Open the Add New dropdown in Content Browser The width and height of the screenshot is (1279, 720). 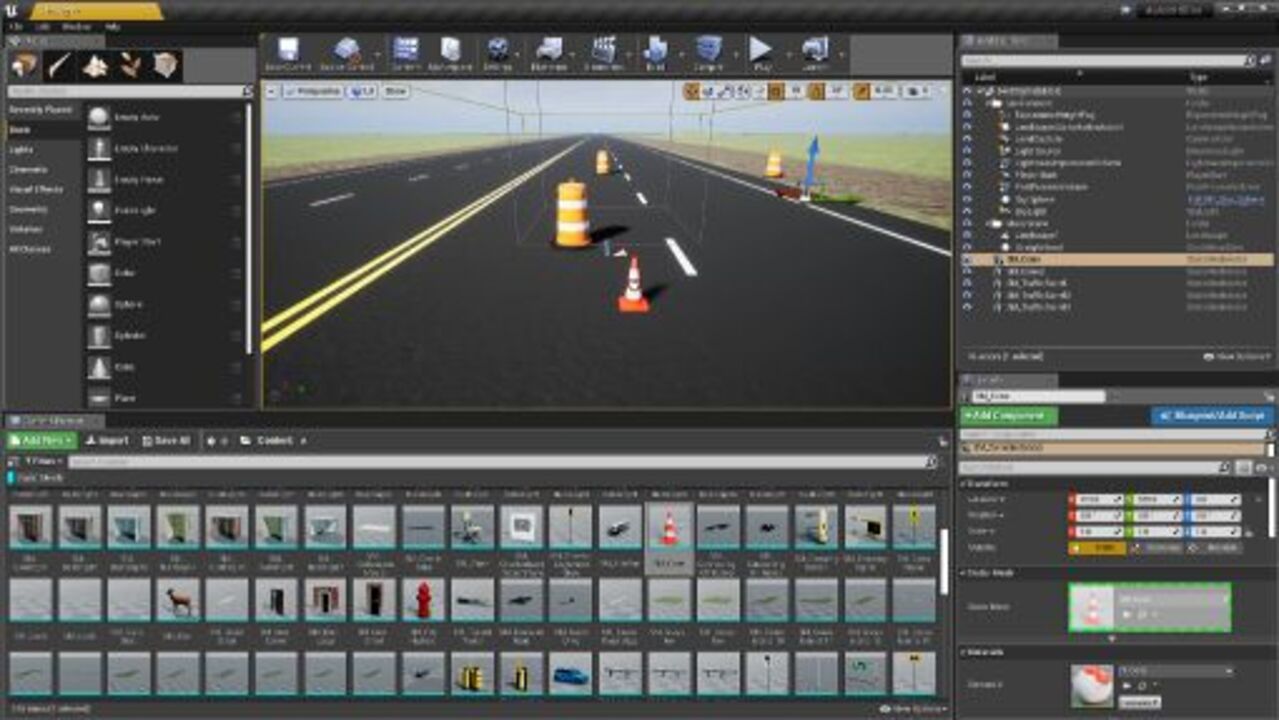pos(41,440)
